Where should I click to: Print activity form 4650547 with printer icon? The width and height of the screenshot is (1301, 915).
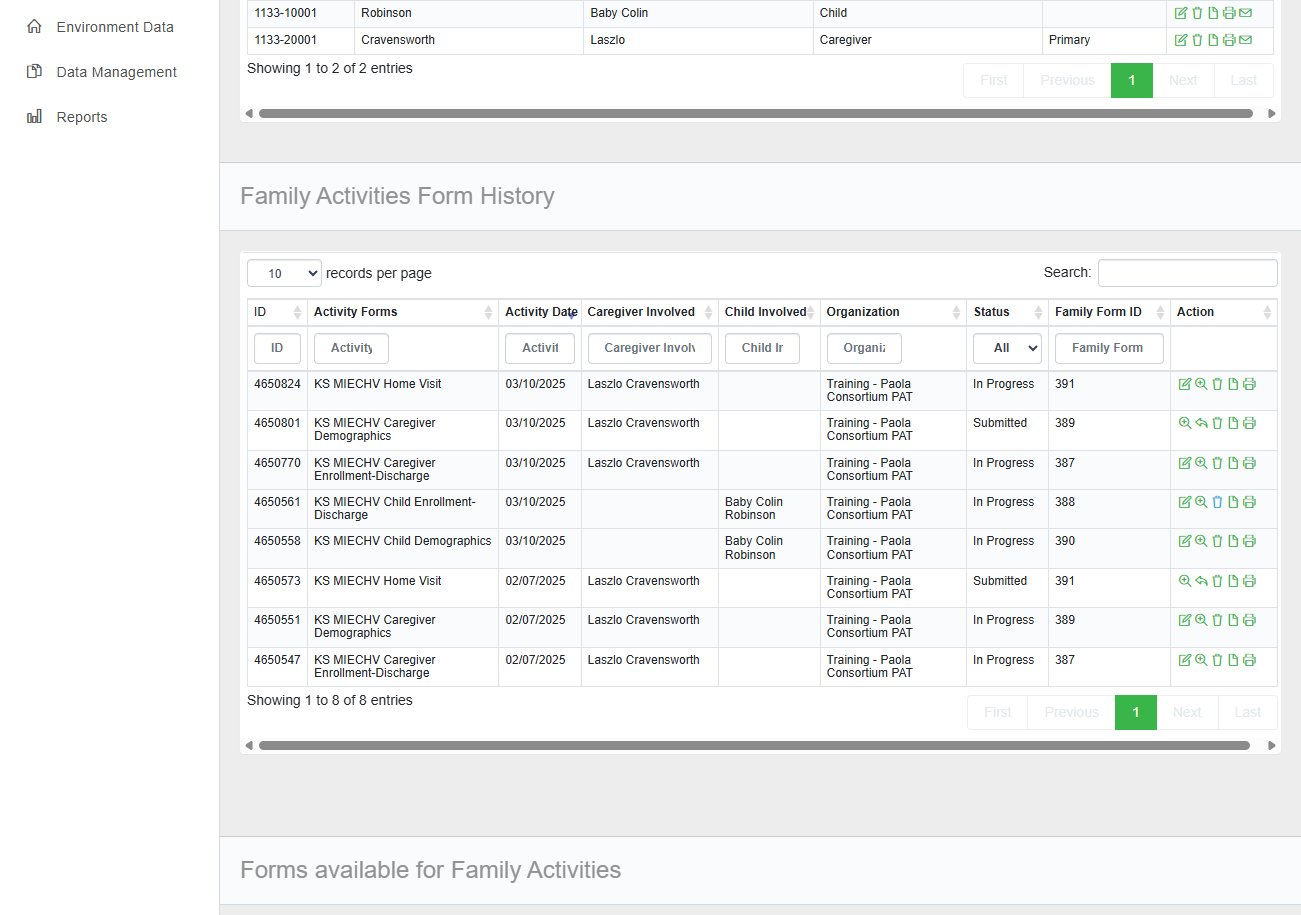click(1249, 660)
